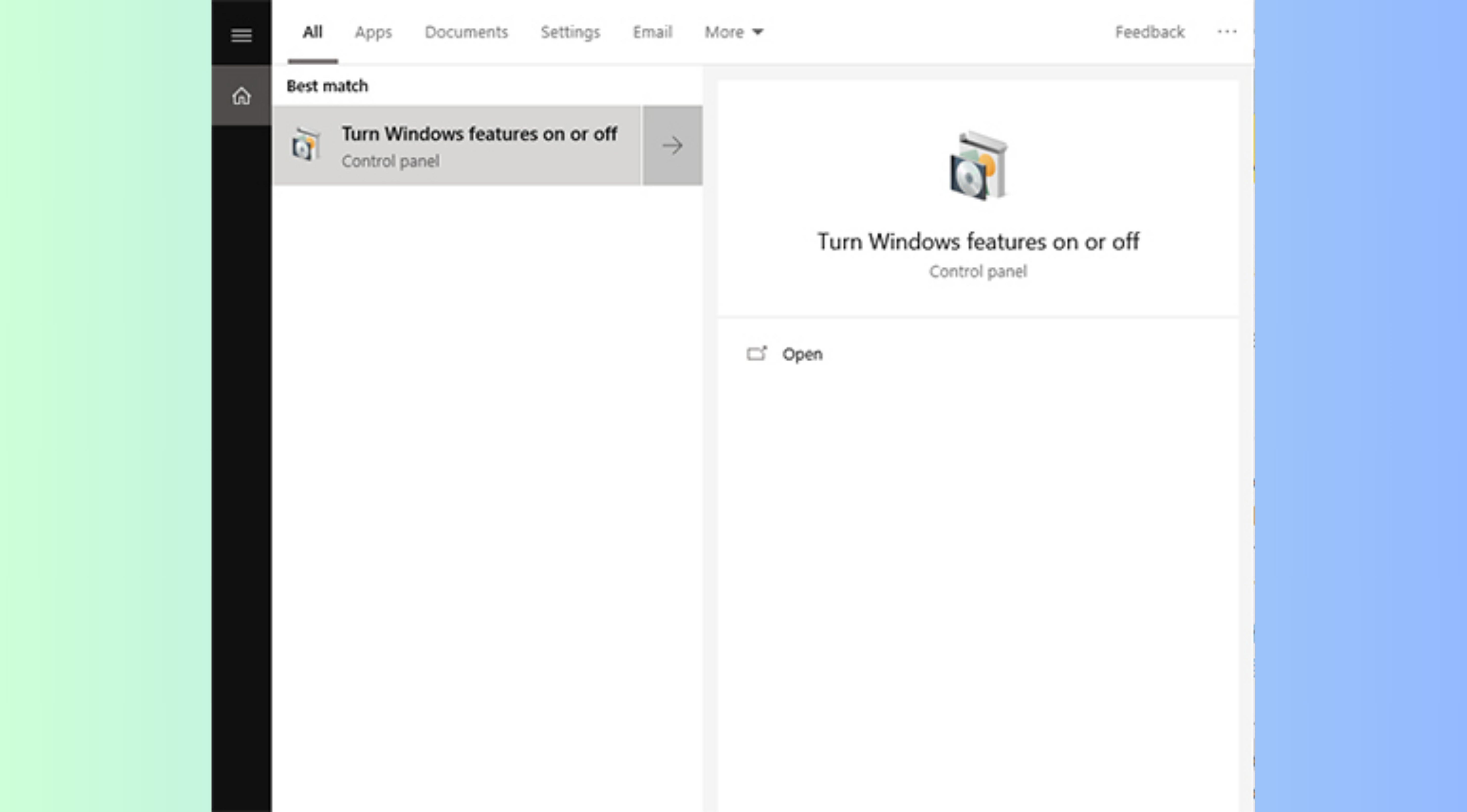Click Control panel subtitle under the result
Image resolution: width=1467 pixels, height=812 pixels.
[391, 161]
